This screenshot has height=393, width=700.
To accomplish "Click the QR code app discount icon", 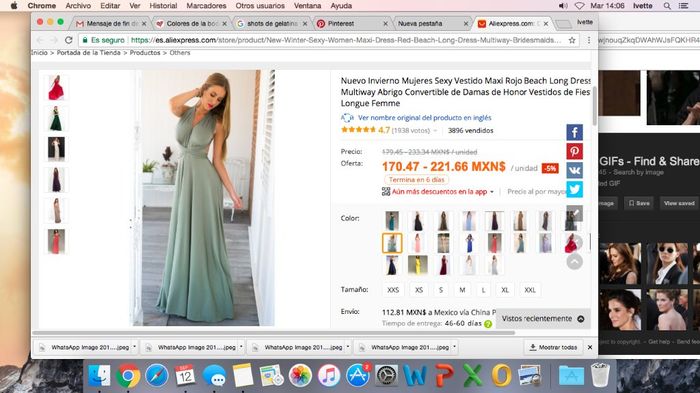I will click(x=386, y=192).
